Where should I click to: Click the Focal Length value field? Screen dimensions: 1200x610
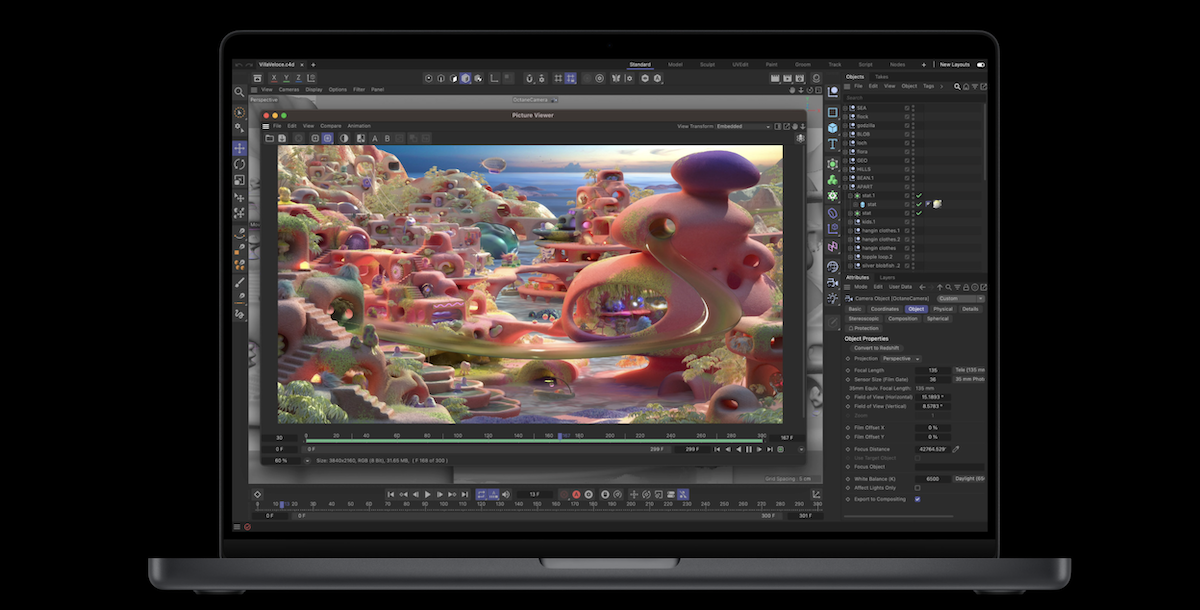coord(932,370)
